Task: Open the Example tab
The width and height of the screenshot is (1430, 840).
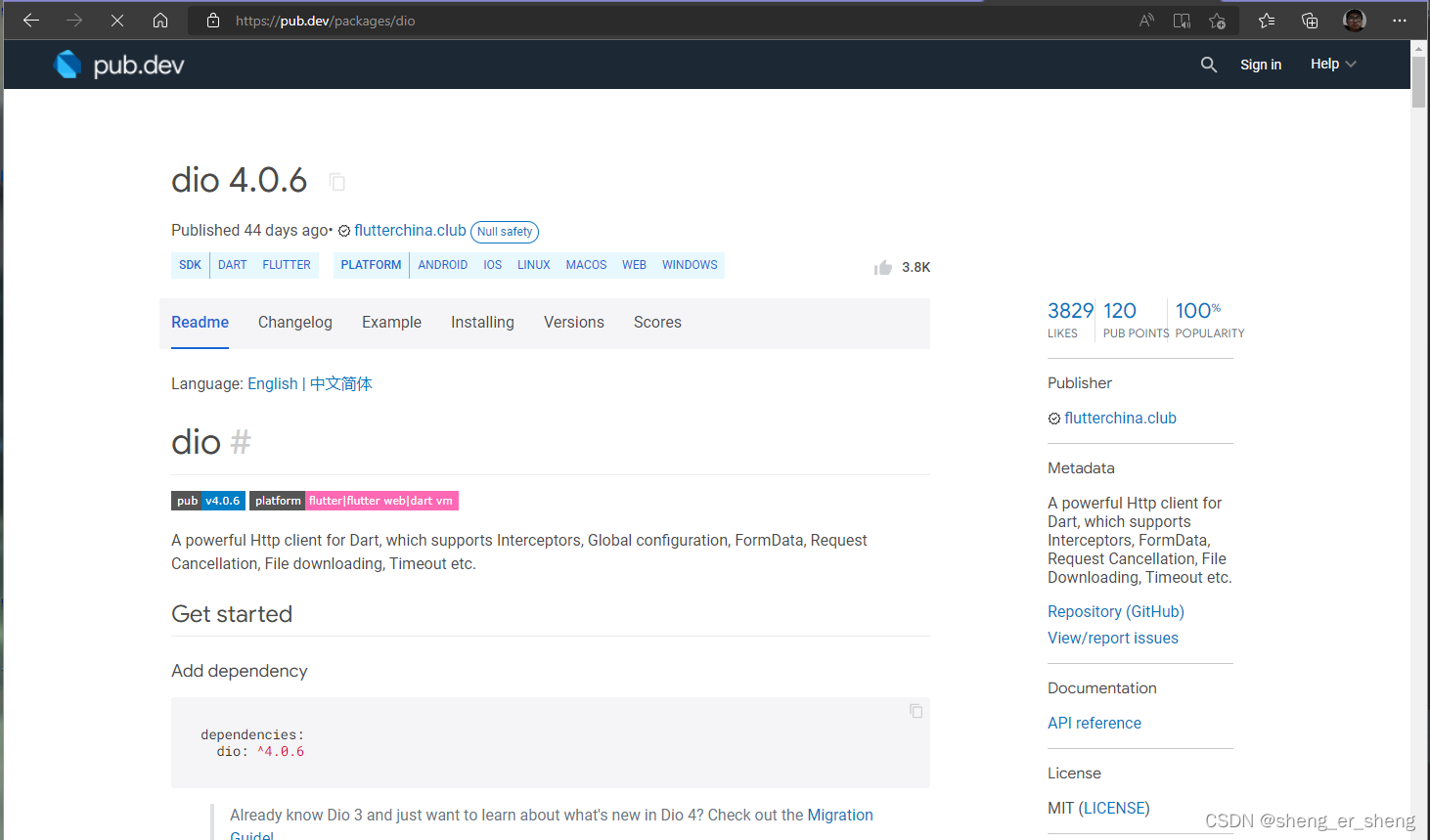Action: coord(391,323)
